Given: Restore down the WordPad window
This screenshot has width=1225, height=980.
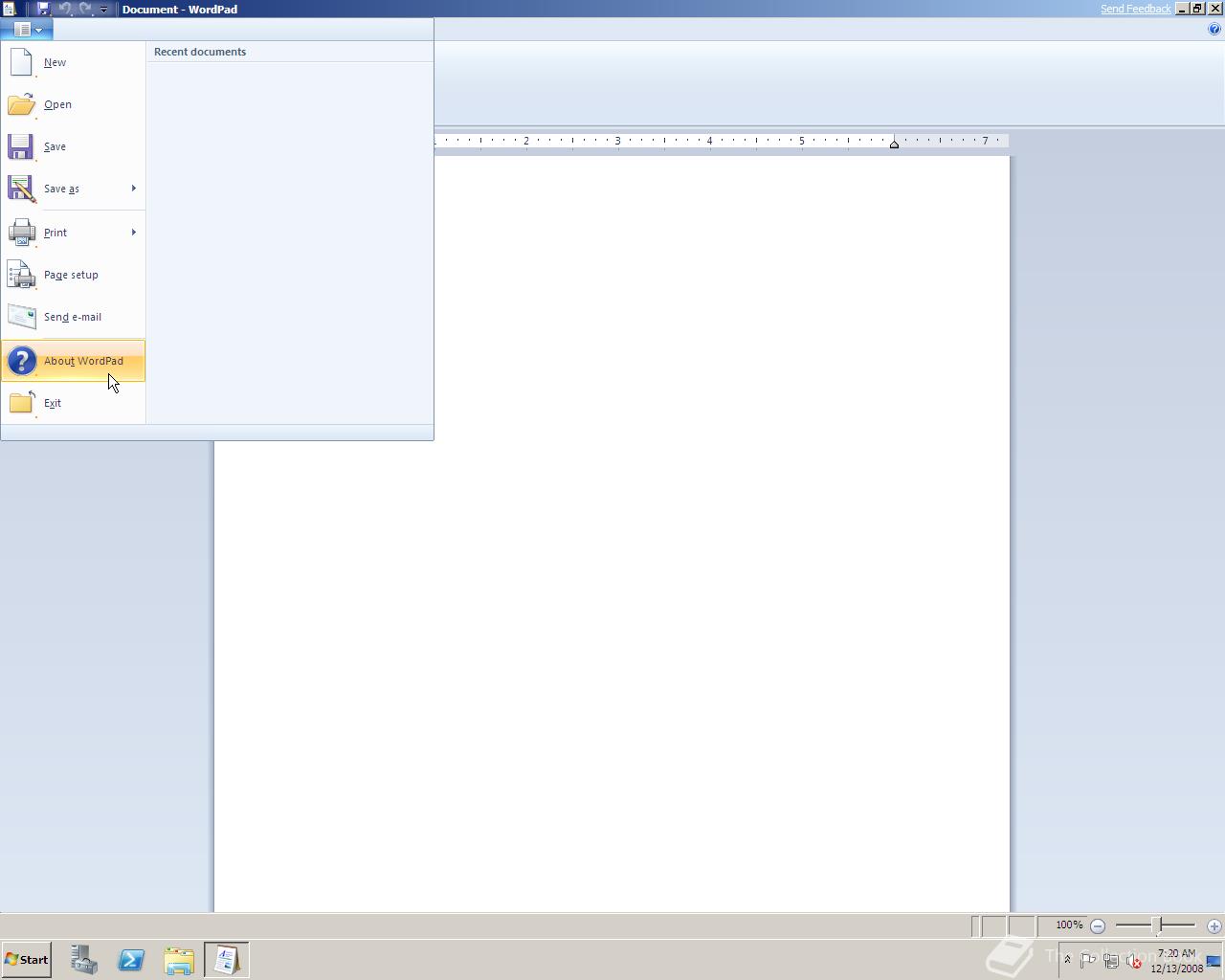Looking at the screenshot, I should click(1197, 9).
